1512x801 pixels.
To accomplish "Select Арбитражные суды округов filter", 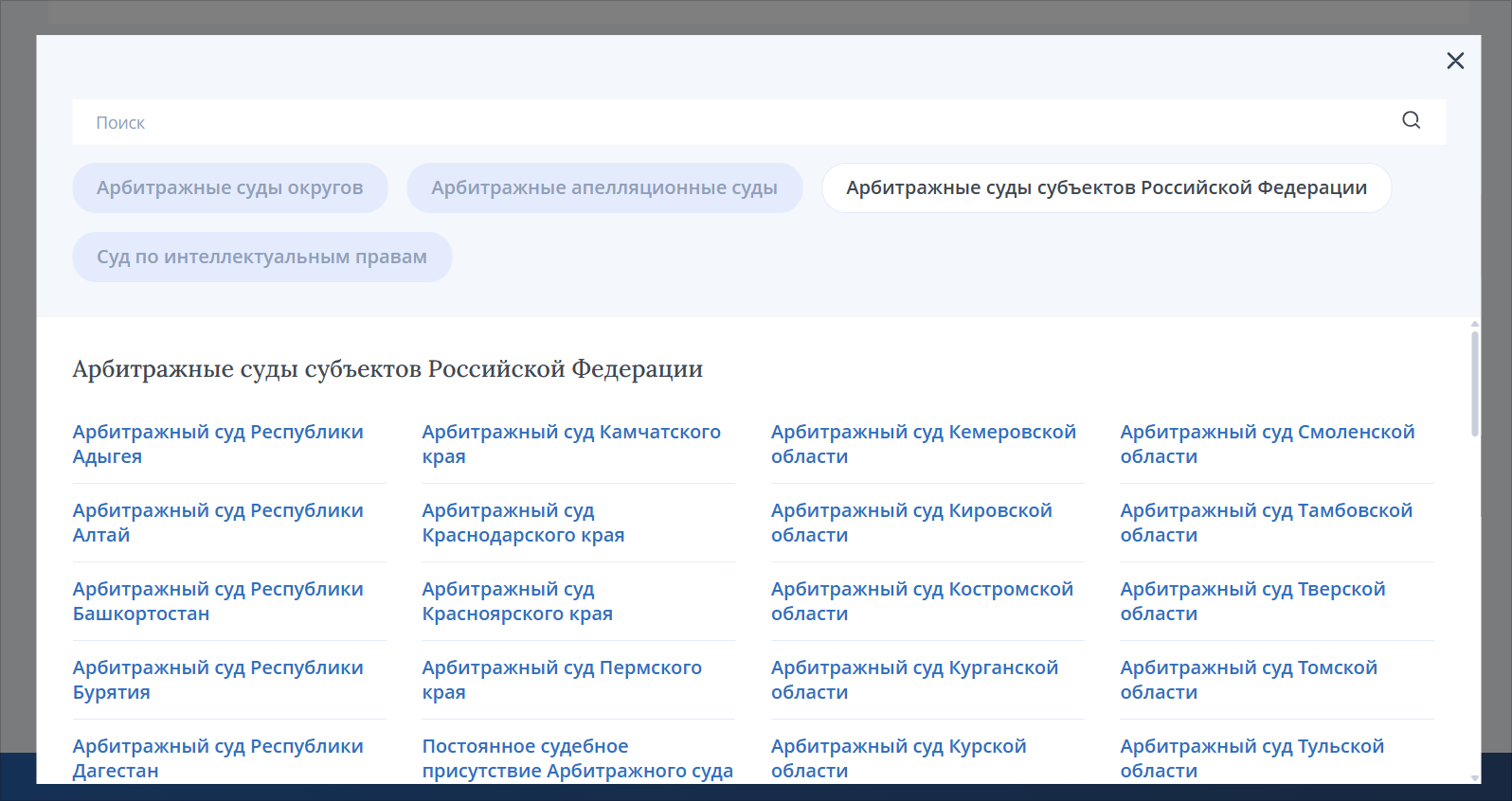I will pos(230,187).
